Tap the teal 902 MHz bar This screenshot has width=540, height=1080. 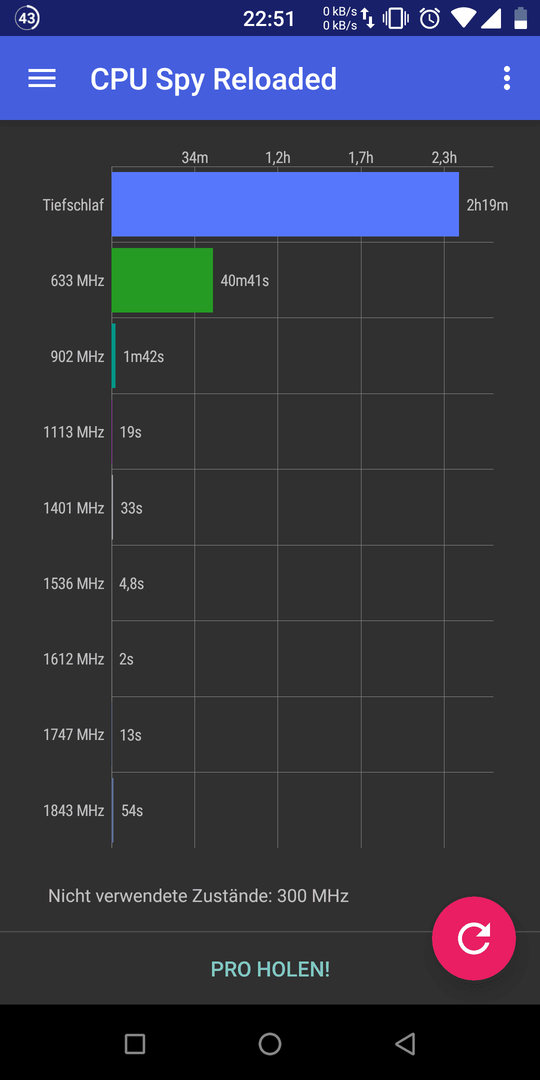[x=114, y=356]
